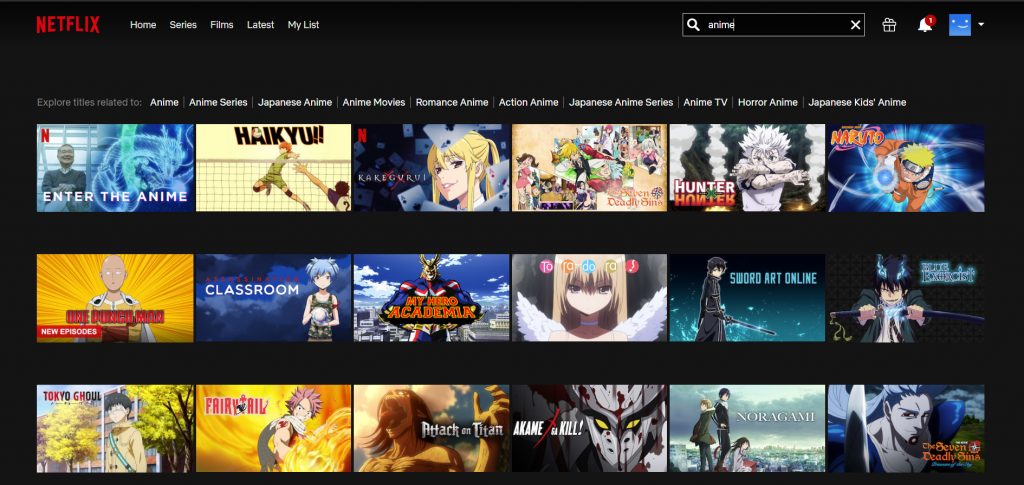This screenshot has height=485, width=1024.
Task: Open the Naruto title thumbnail
Action: click(905, 167)
